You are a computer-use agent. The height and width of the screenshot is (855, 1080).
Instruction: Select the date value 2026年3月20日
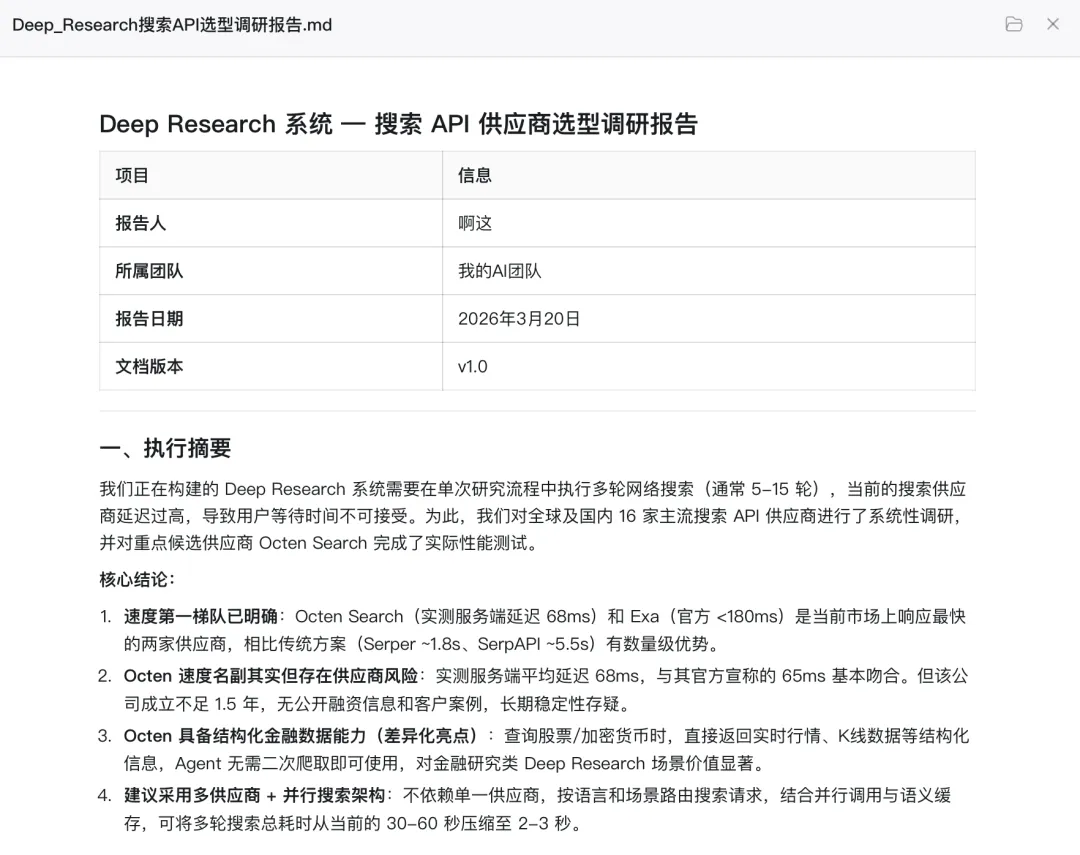pyautogui.click(x=519, y=319)
